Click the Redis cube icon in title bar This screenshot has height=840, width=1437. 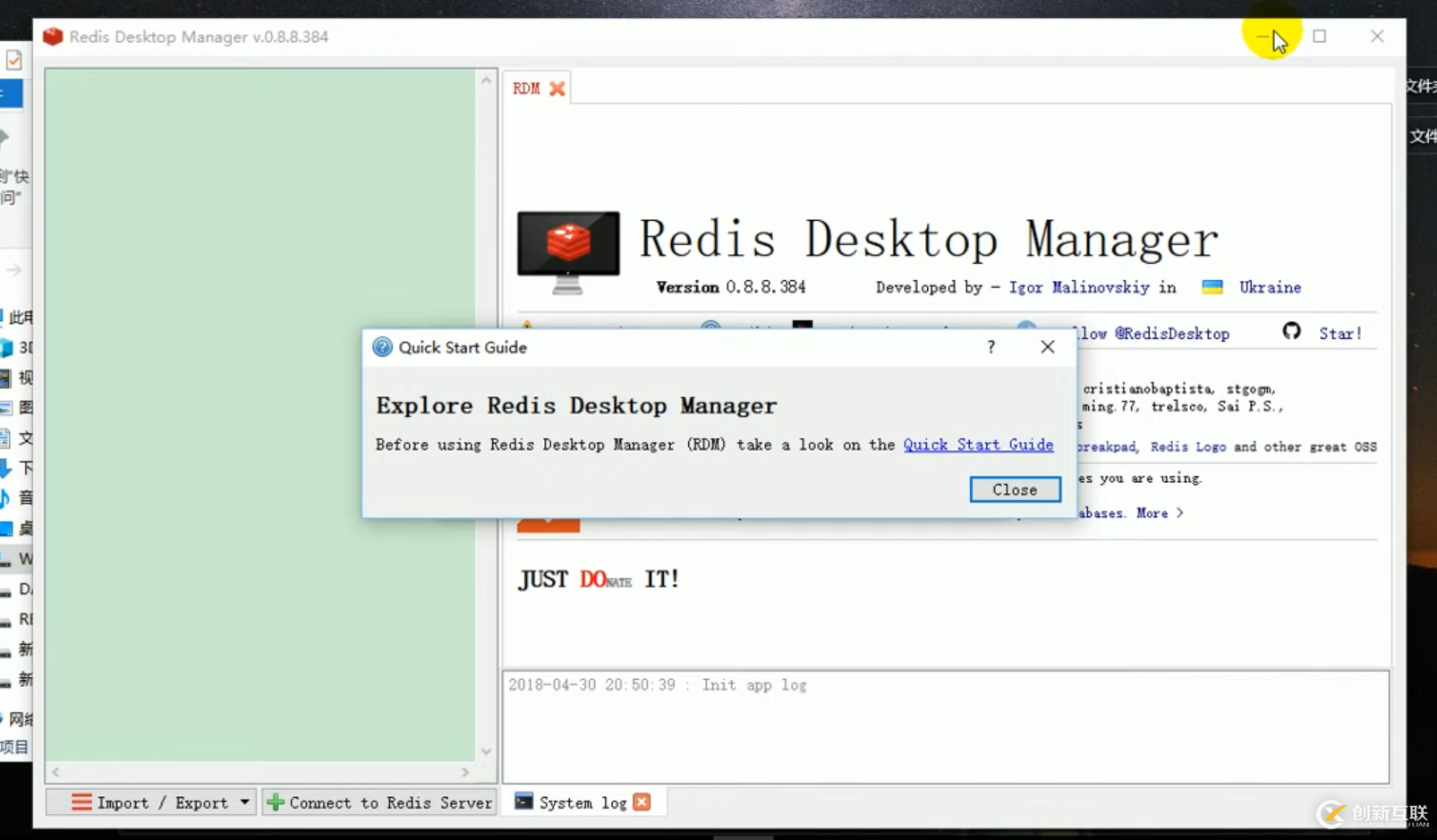click(53, 37)
